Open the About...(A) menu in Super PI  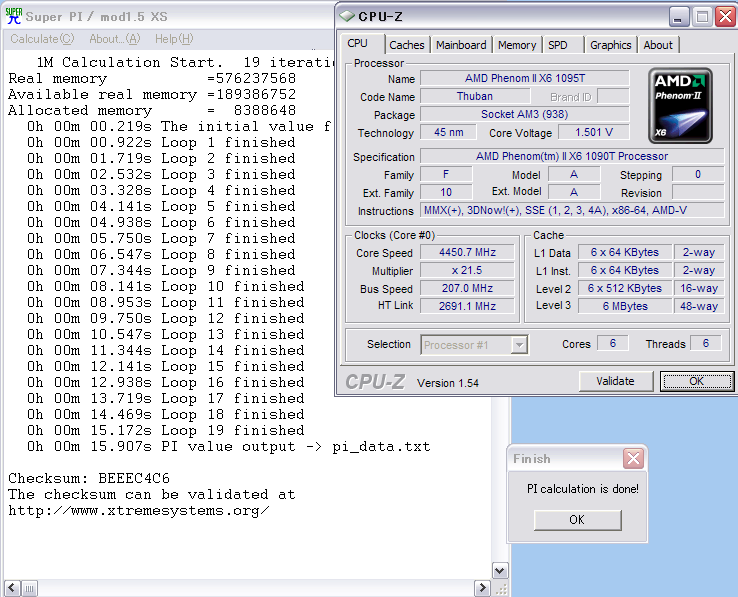coord(115,39)
